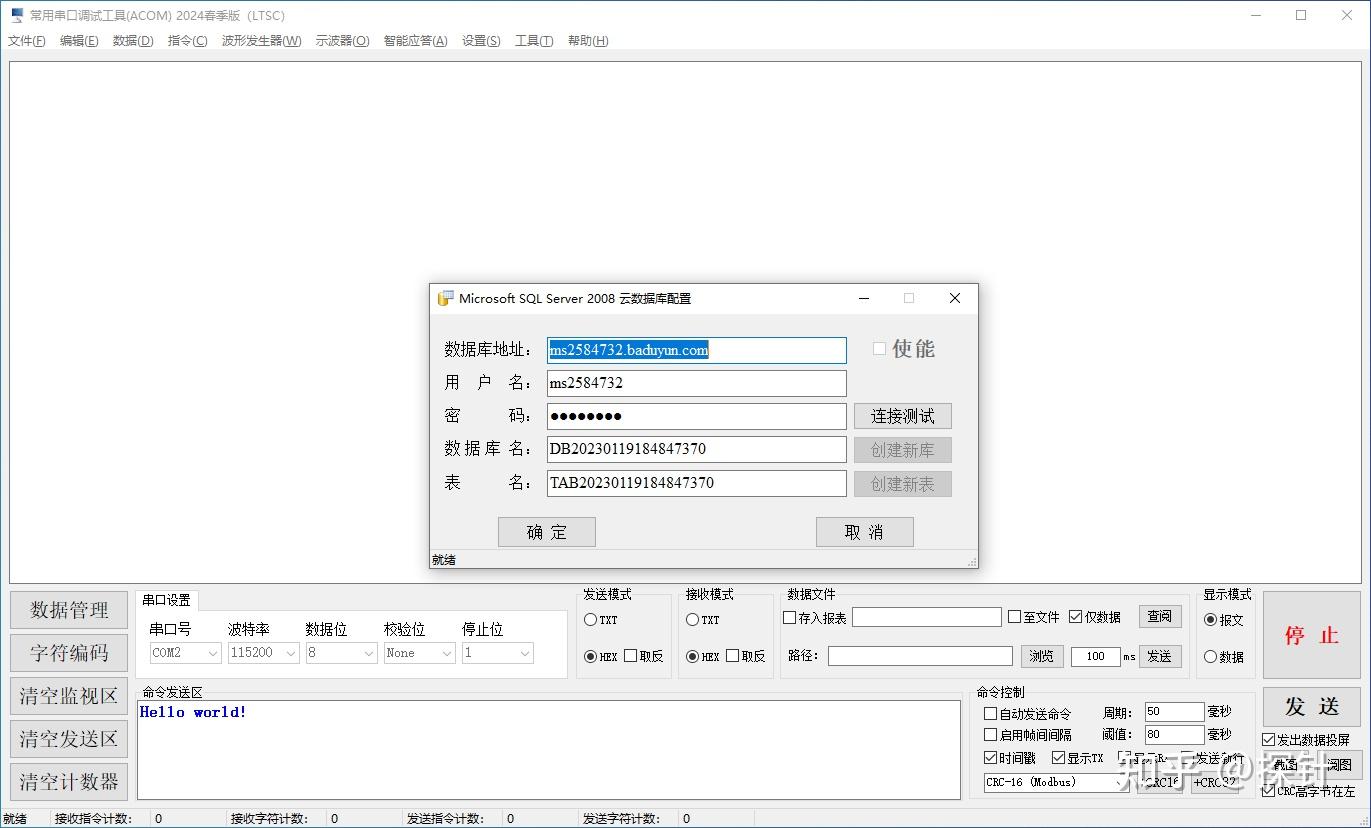
Task: Open the 波特率 115200 dropdown
Action: pos(263,653)
